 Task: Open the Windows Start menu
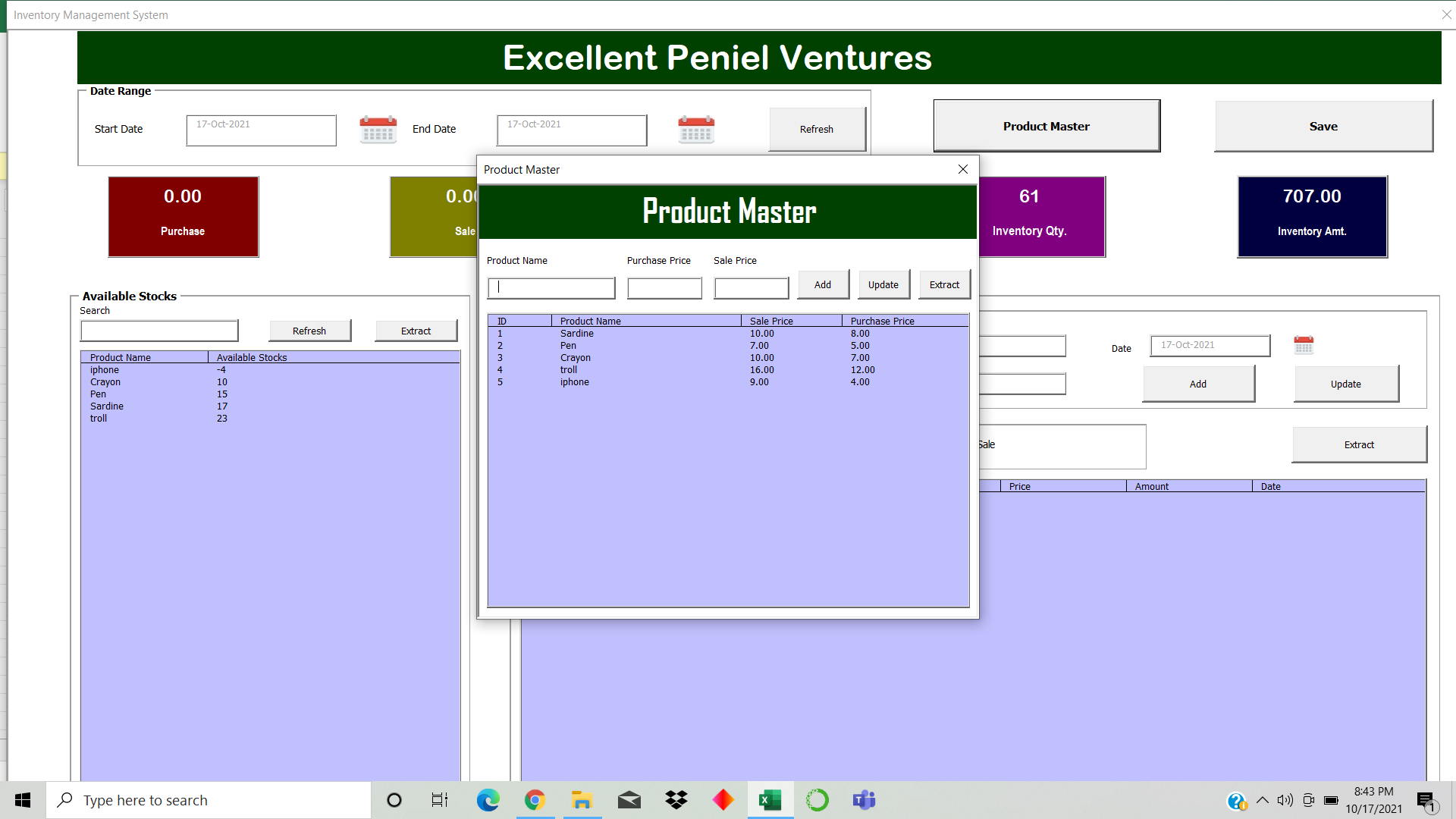(x=22, y=799)
